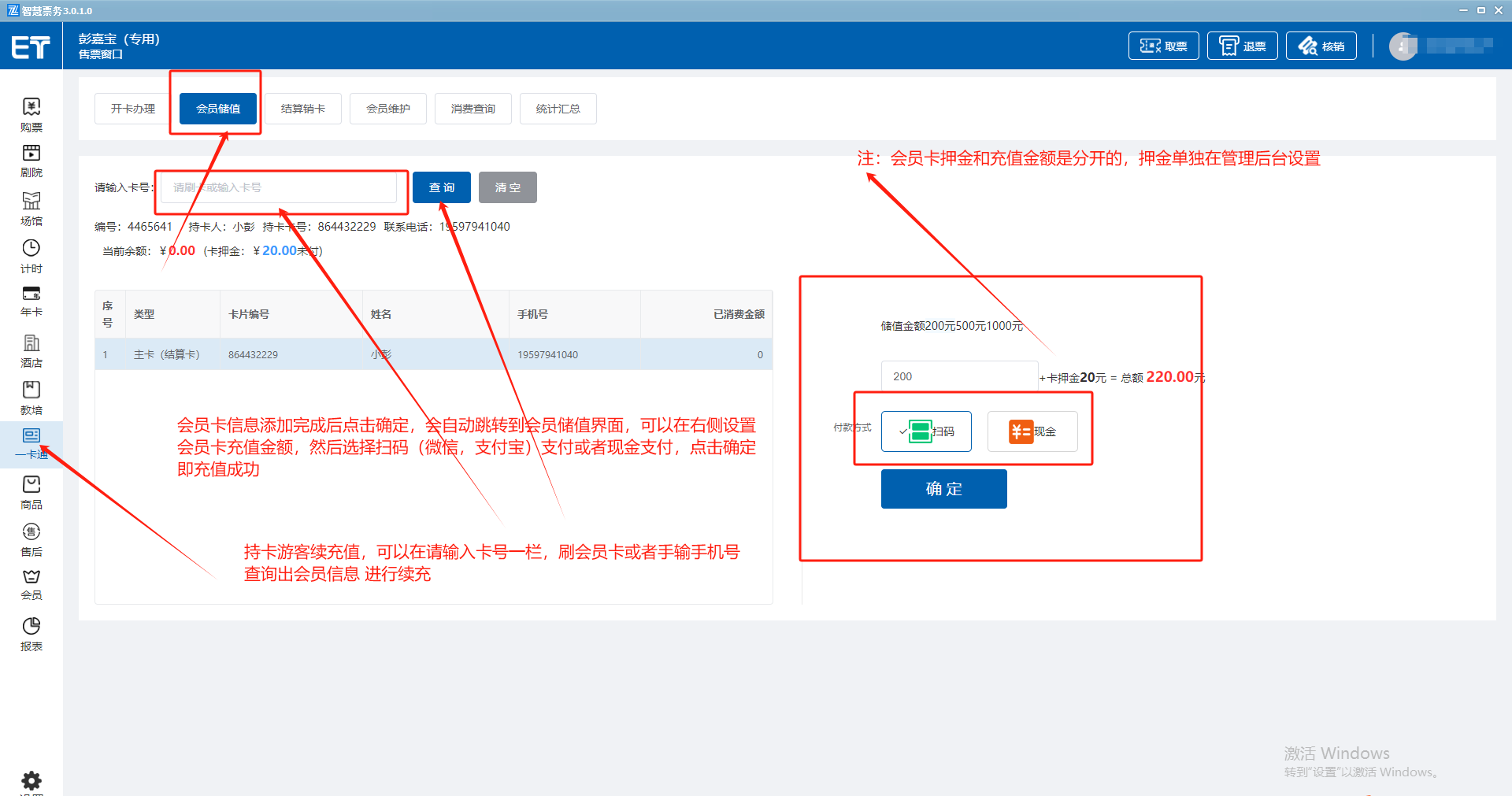
Task: Open the 购票 ticket purchase sidebar icon
Action: [x=31, y=114]
